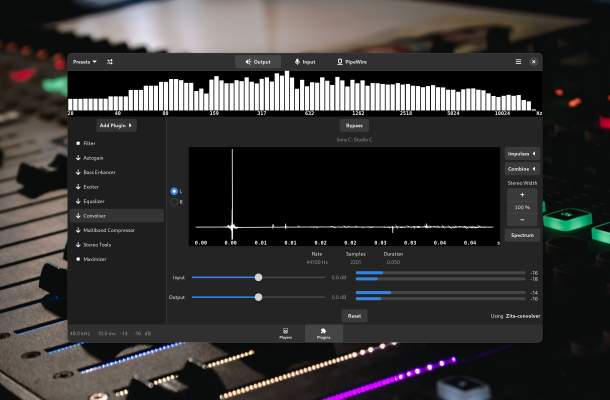
Task: Click the icon next to Exciter plugin
Action: click(x=78, y=187)
